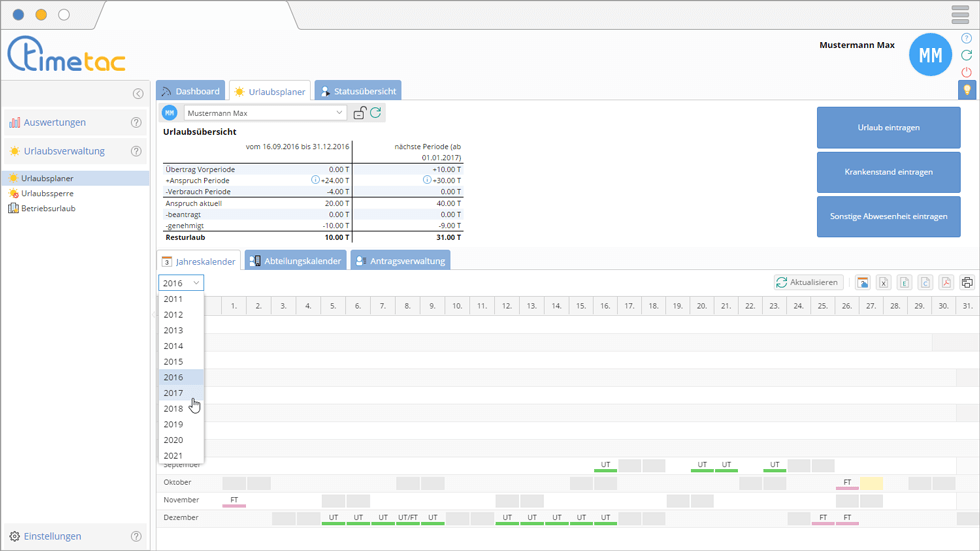Go to the Antragsverwaltung tab

pos(400,261)
